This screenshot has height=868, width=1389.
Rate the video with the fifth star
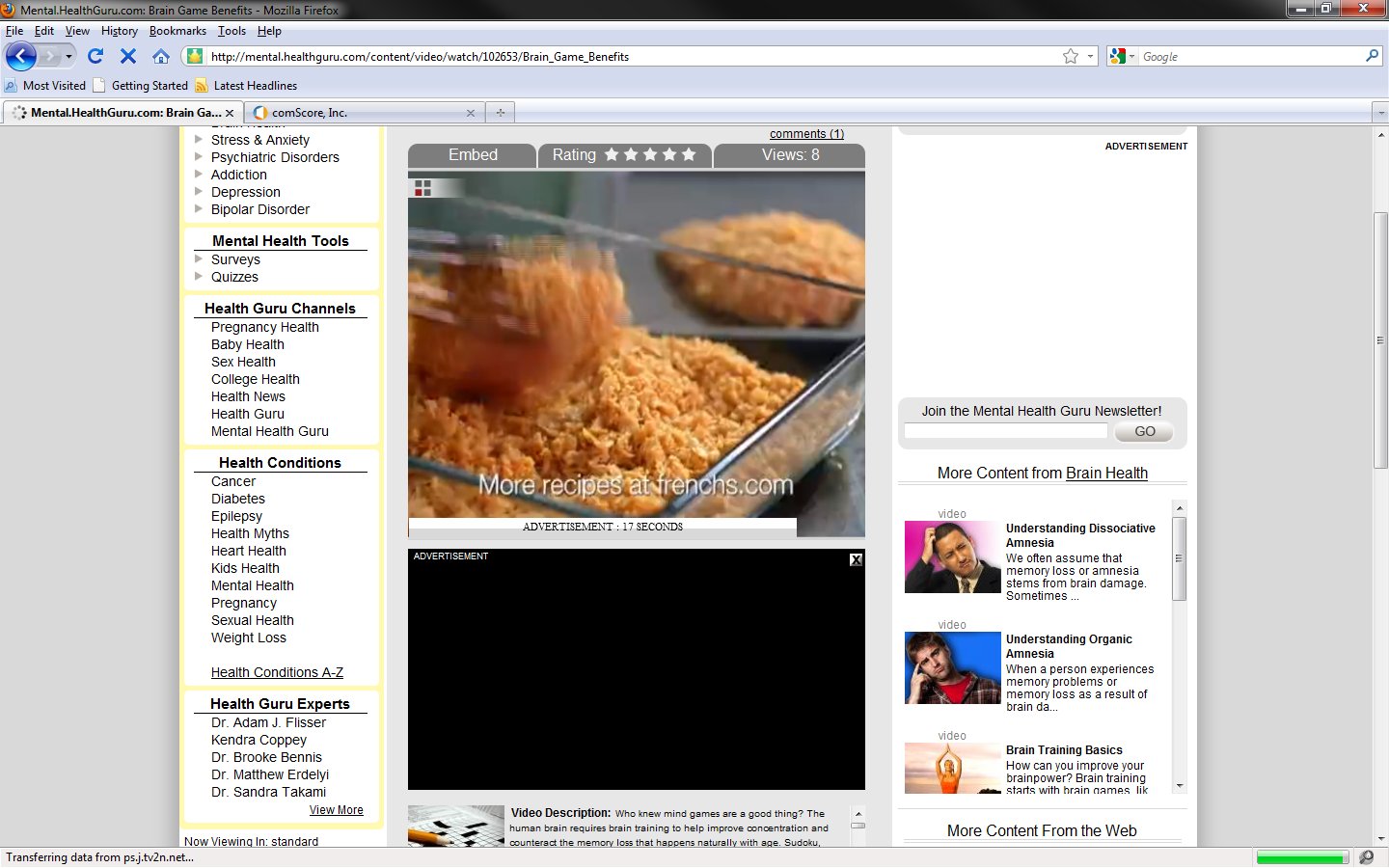689,154
